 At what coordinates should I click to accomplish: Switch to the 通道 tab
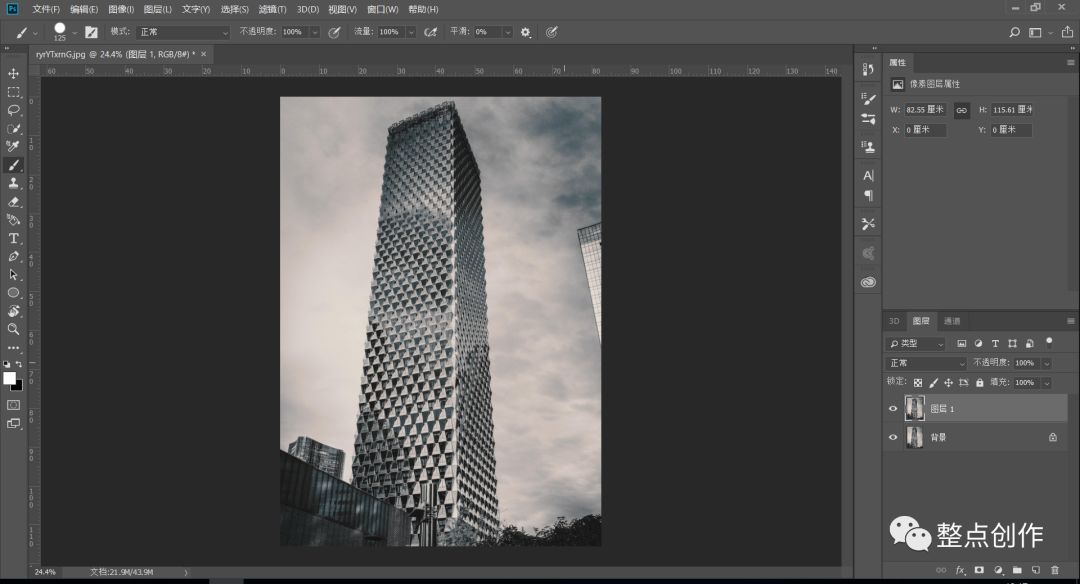pyautogui.click(x=952, y=321)
